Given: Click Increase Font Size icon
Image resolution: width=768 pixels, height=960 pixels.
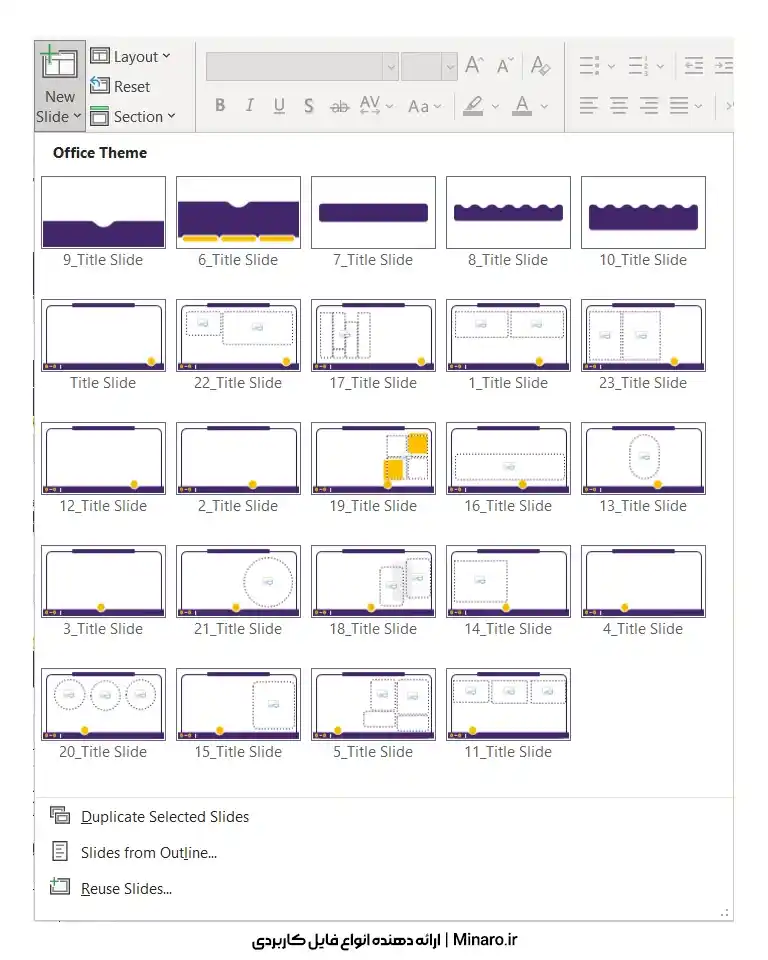Looking at the screenshot, I should pyautogui.click(x=474, y=66).
